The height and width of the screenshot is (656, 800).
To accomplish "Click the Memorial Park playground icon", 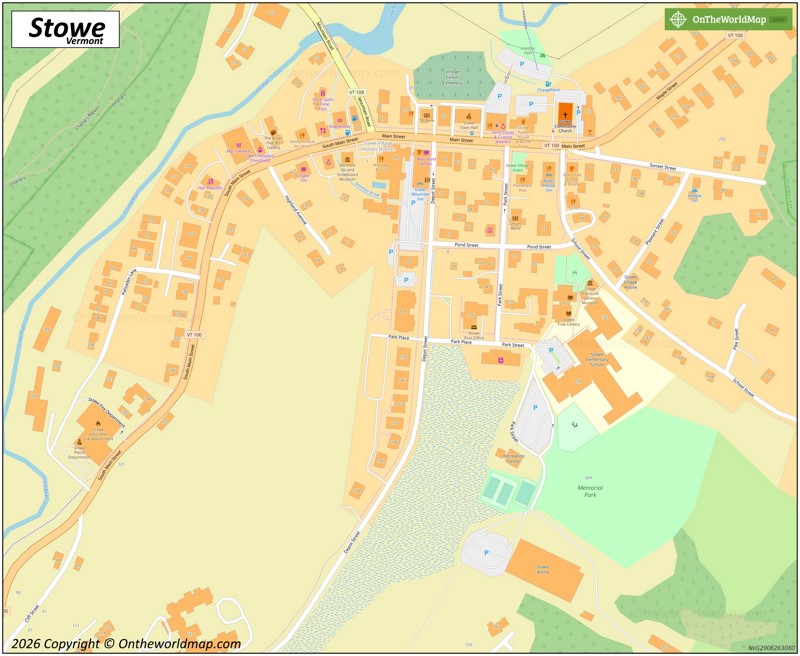I will (x=576, y=423).
